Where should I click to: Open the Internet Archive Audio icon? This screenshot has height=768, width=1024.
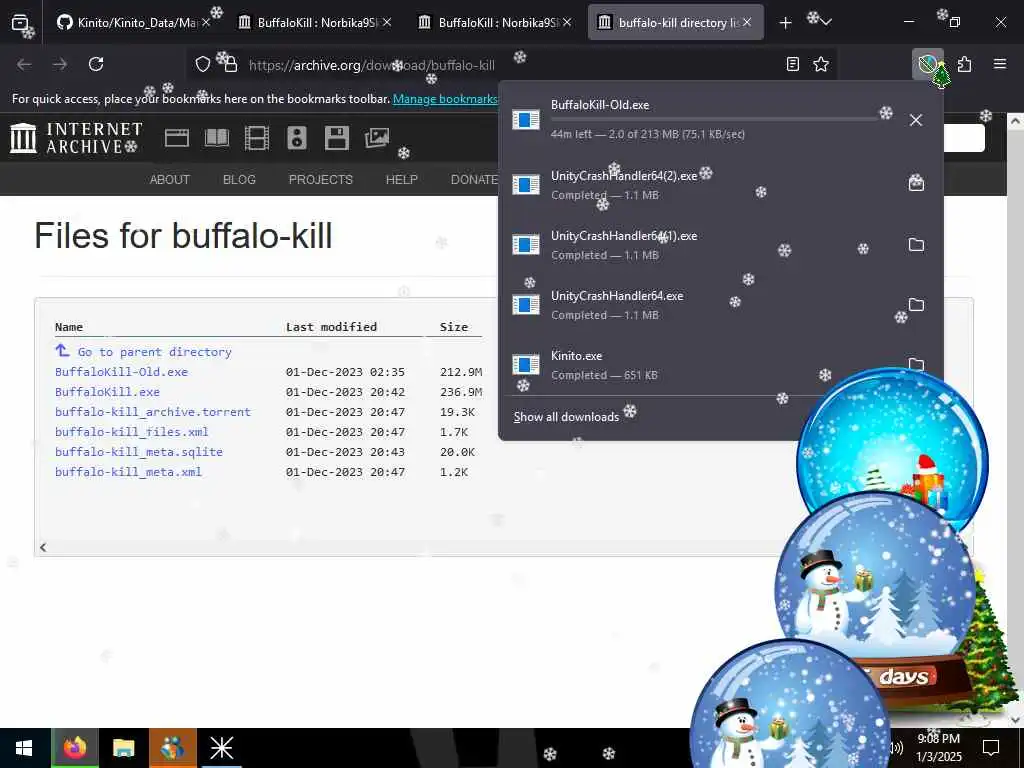click(x=297, y=138)
